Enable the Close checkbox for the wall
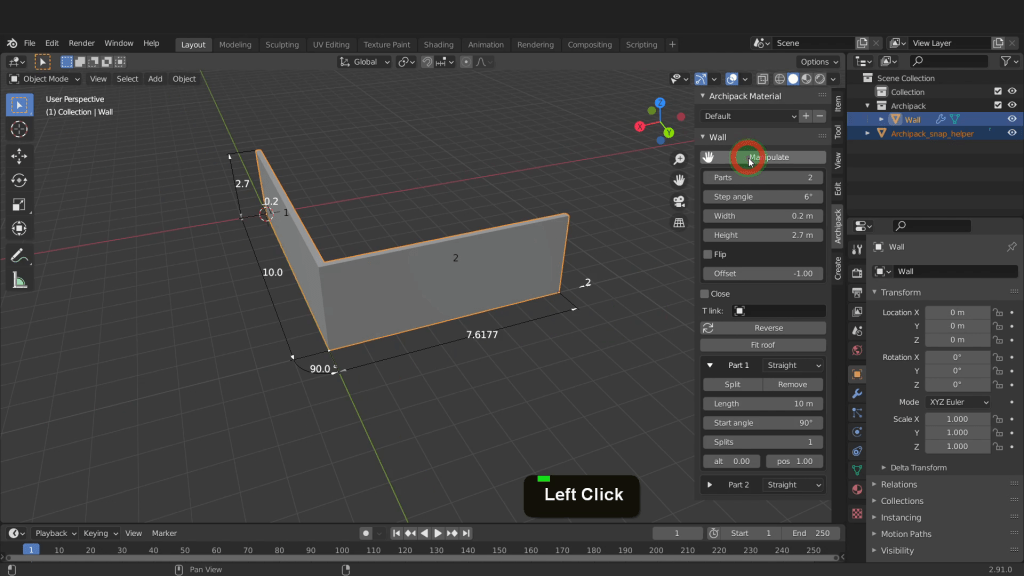 click(x=705, y=294)
